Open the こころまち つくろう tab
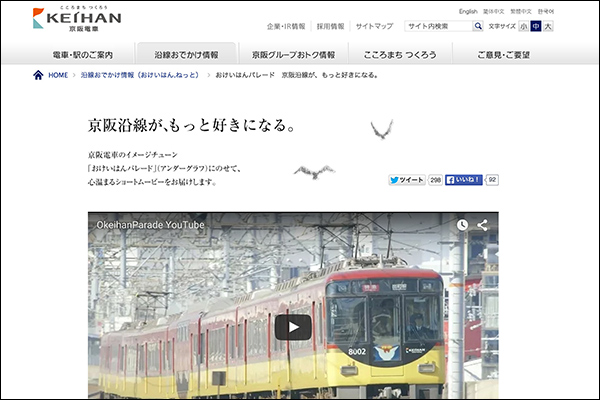 (x=400, y=55)
